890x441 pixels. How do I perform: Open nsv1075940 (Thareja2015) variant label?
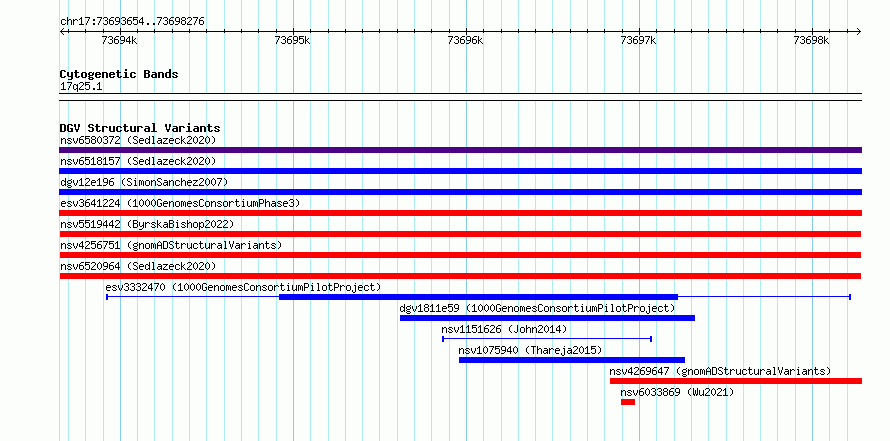click(530, 350)
